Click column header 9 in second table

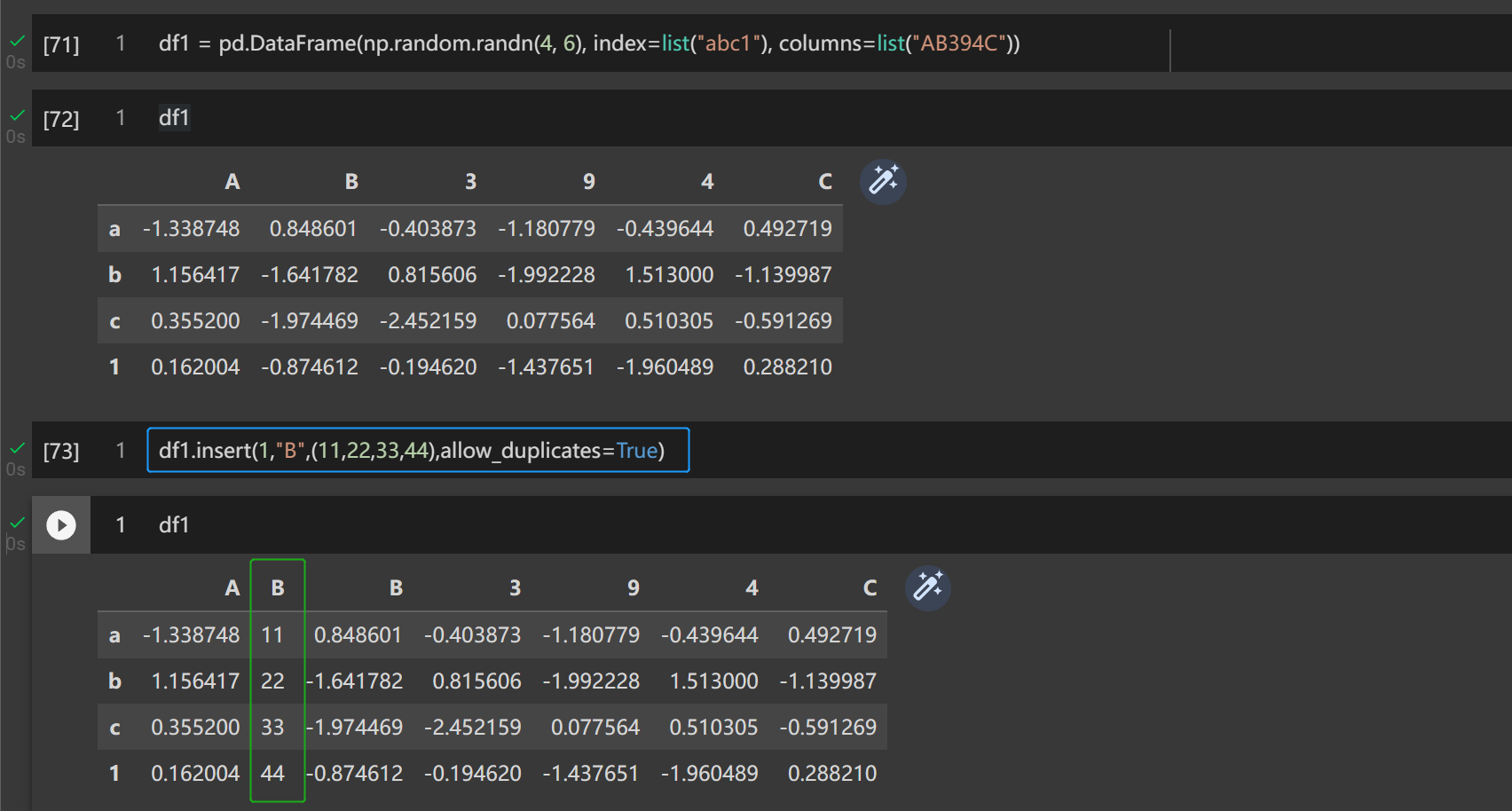[634, 588]
